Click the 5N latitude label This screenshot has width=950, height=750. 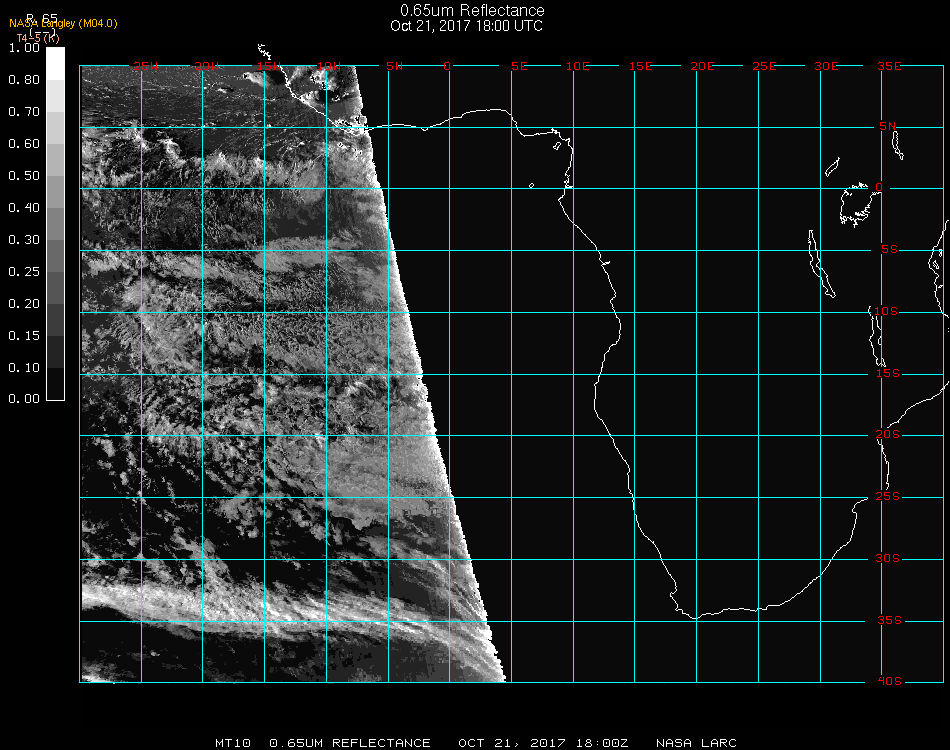(888, 126)
